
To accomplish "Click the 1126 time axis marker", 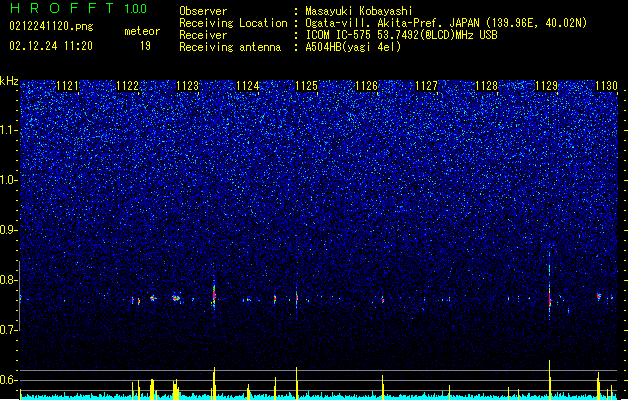I will click(367, 86).
